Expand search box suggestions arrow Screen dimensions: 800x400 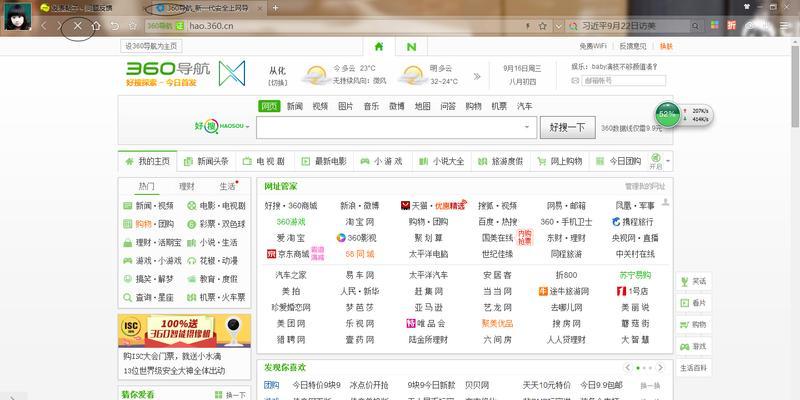[x=527, y=127]
